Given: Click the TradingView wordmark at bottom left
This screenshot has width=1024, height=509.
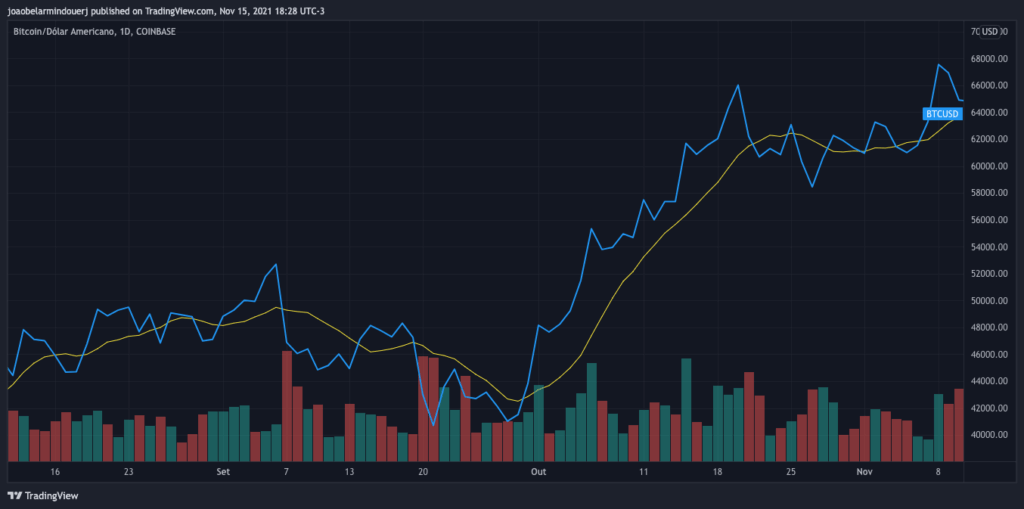Looking at the screenshot, I should pos(50,495).
